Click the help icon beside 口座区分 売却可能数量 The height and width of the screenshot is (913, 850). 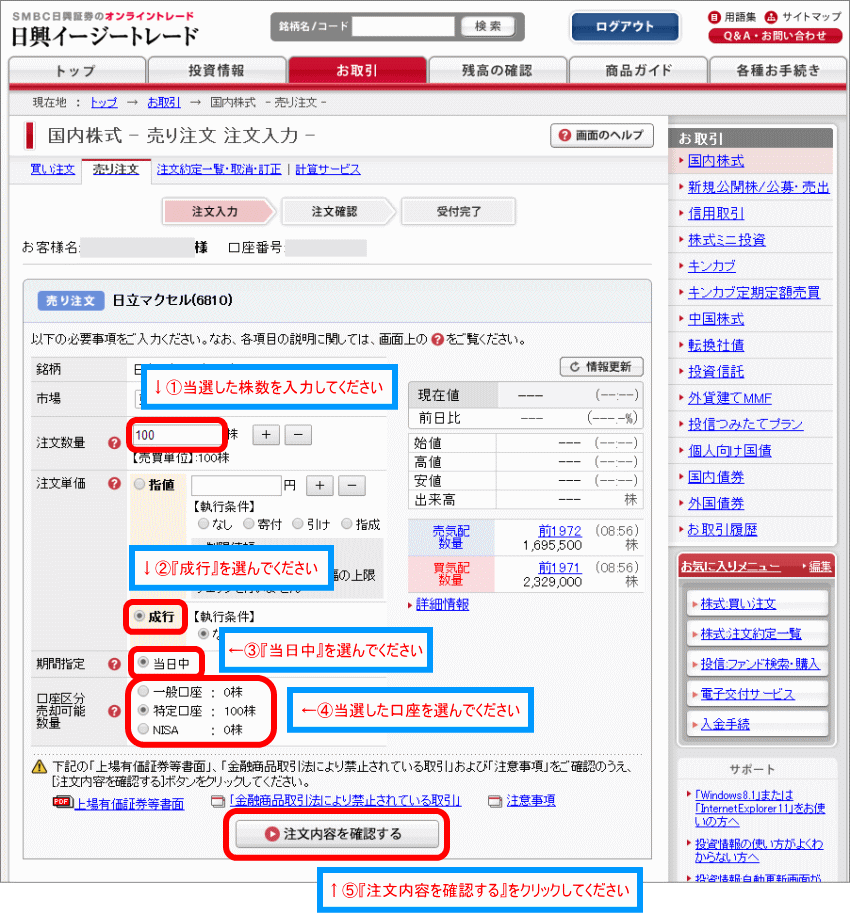pos(114,711)
